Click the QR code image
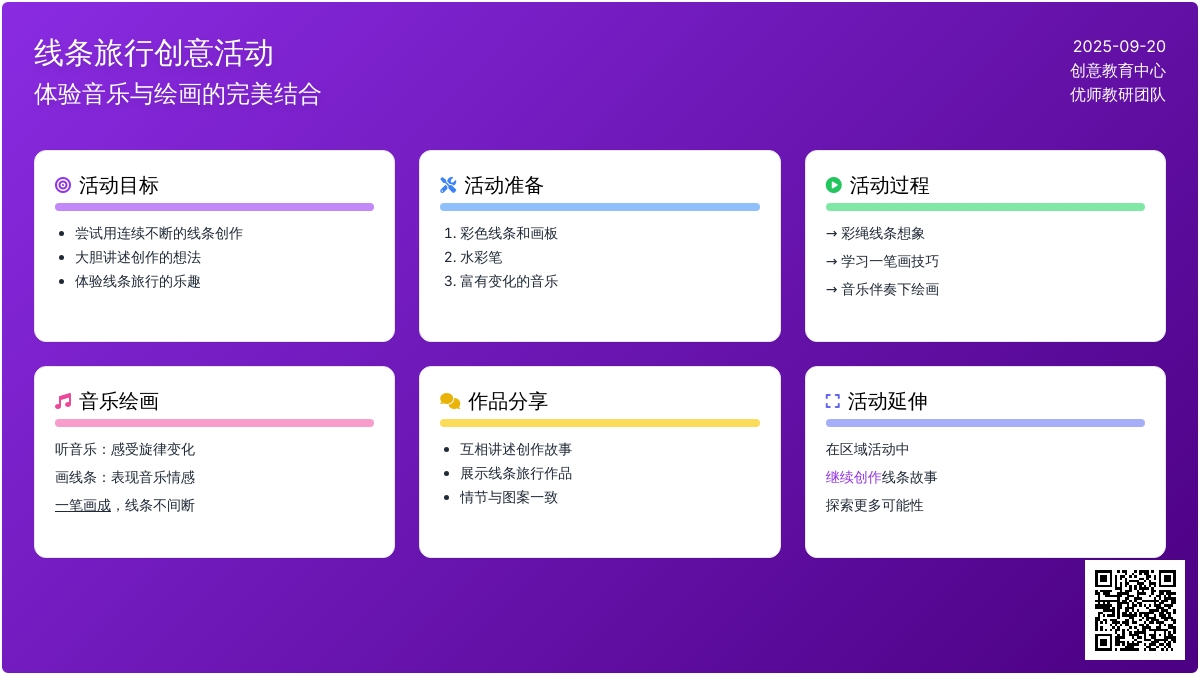 [1134, 609]
